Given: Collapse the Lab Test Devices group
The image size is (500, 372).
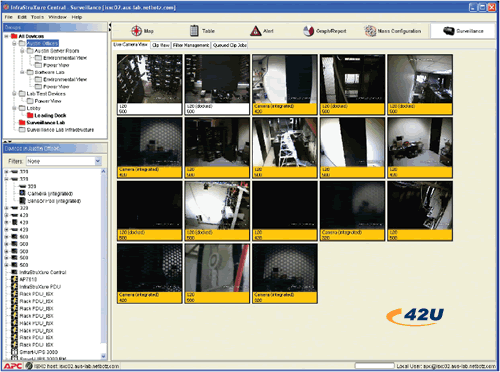Looking at the screenshot, I should point(14,94).
